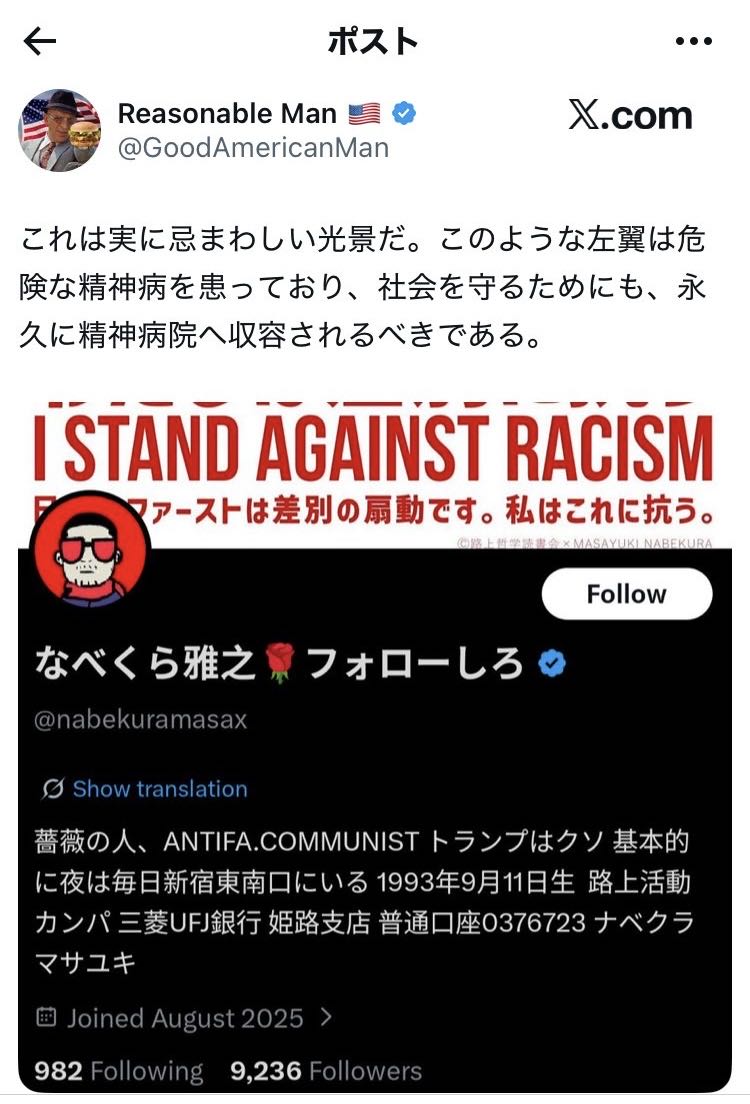Tap the American flag emoji in display name
750x1104 pixels.
click(364, 113)
